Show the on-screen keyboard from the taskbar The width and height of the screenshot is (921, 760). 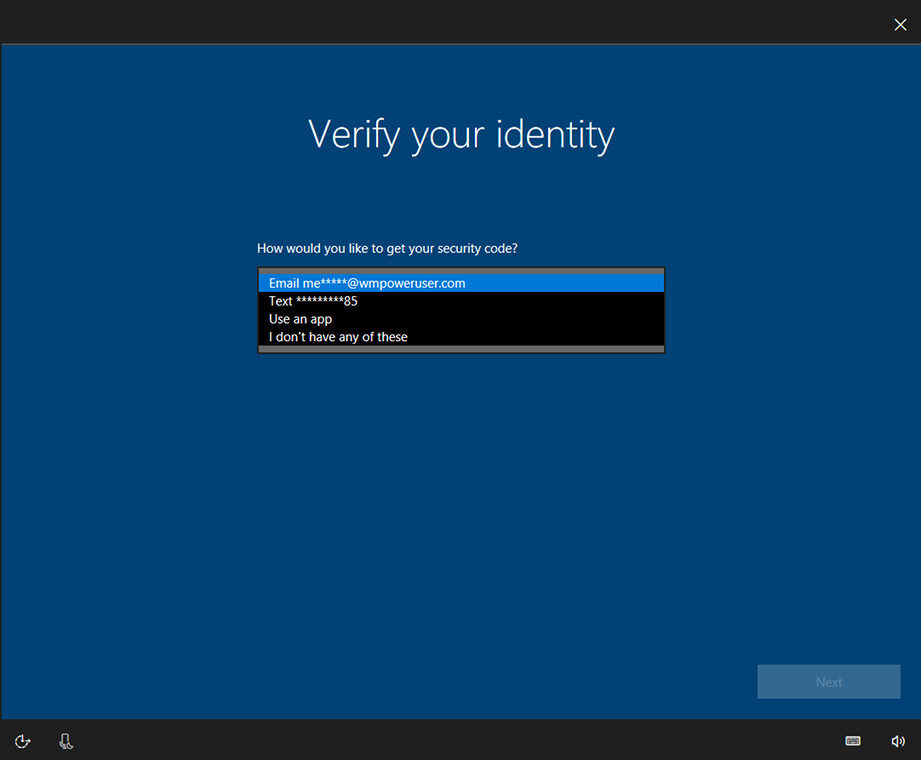852,741
